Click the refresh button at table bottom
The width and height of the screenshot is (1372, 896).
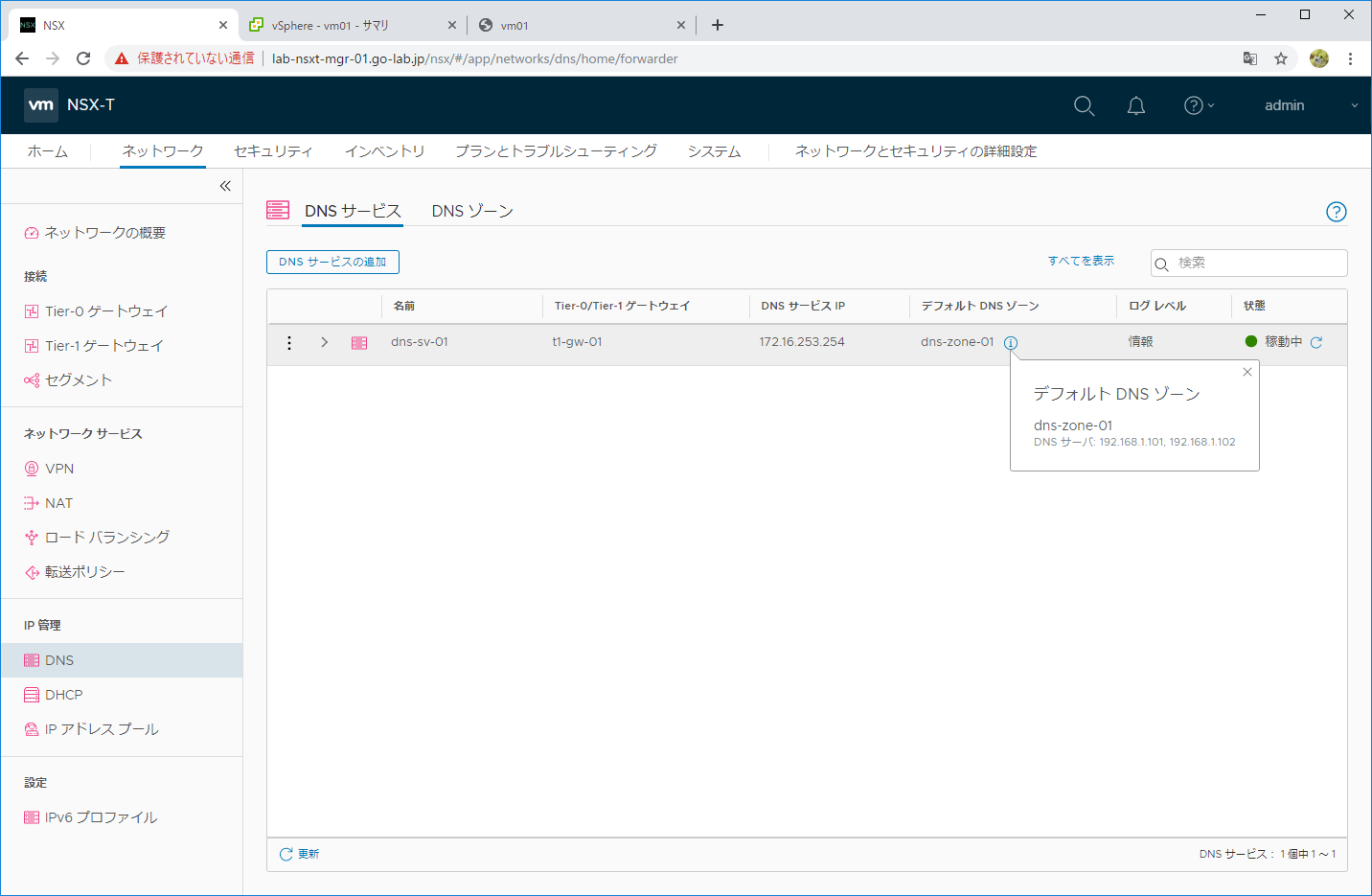click(299, 854)
